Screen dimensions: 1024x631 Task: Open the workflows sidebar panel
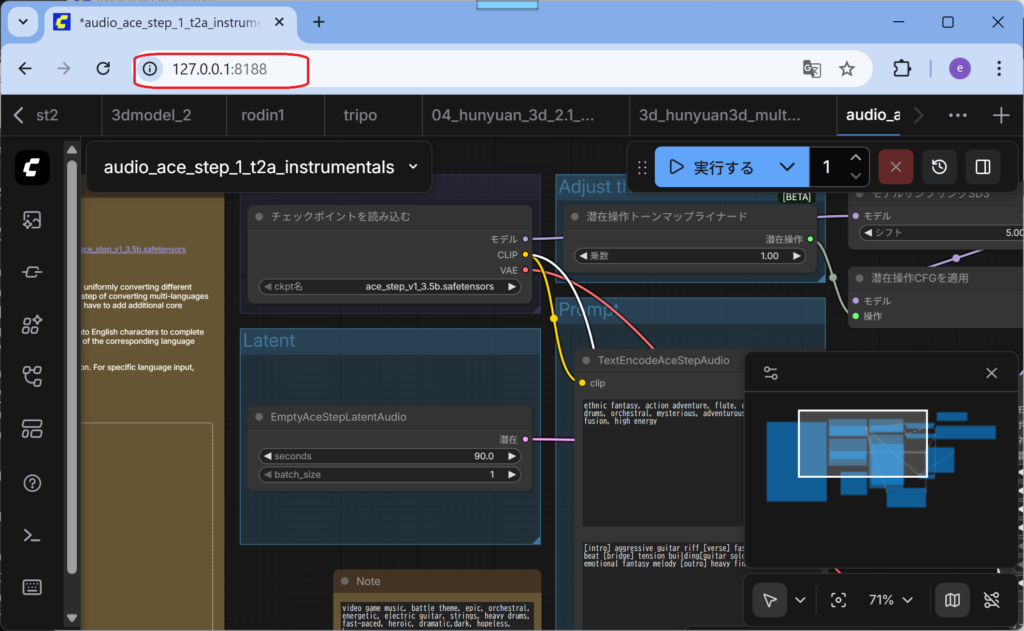coord(31,376)
